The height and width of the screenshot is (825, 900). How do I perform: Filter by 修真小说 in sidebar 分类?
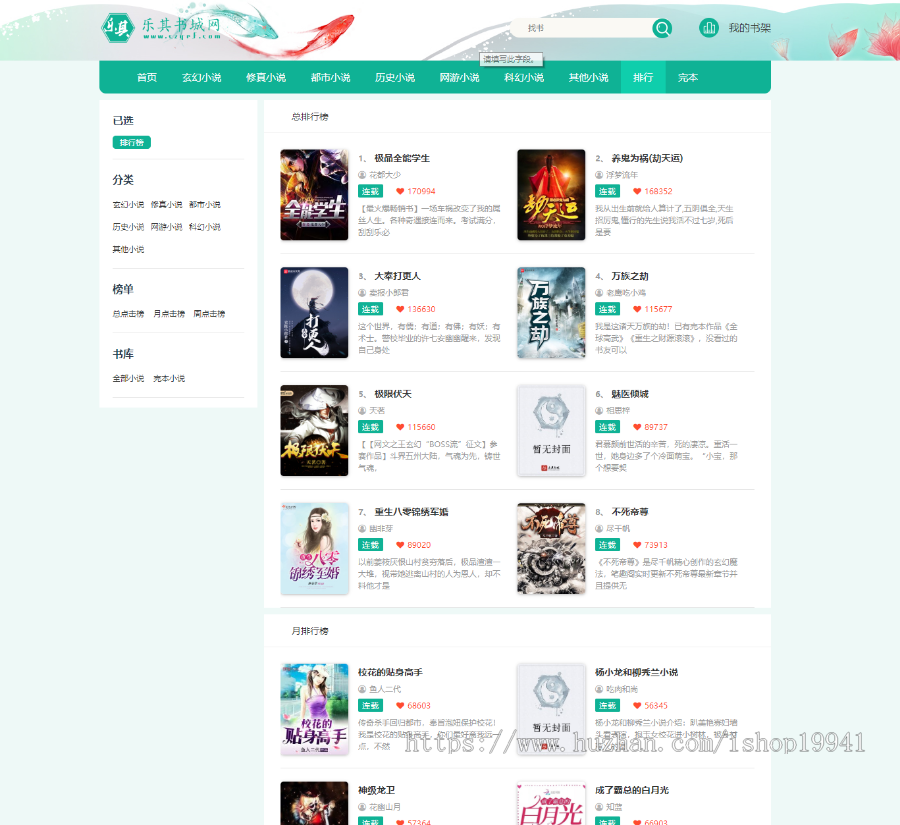[166, 204]
